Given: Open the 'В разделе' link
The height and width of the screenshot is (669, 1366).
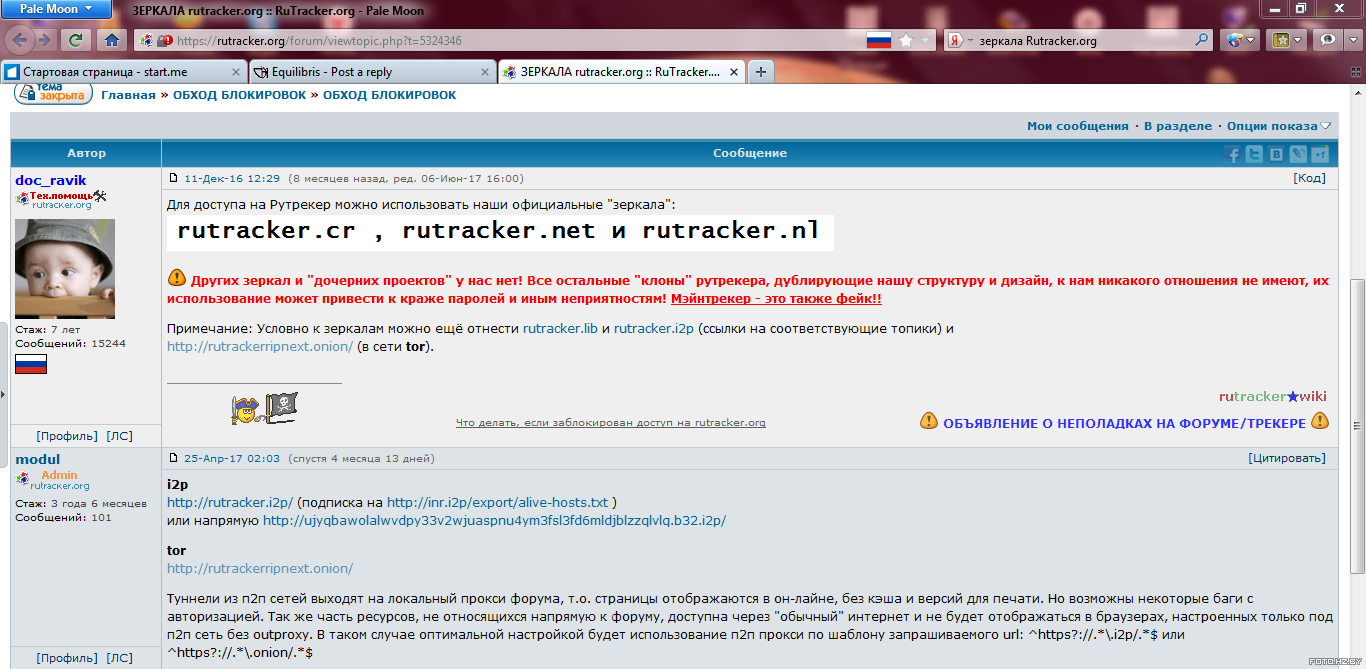Looking at the screenshot, I should pos(1177,126).
